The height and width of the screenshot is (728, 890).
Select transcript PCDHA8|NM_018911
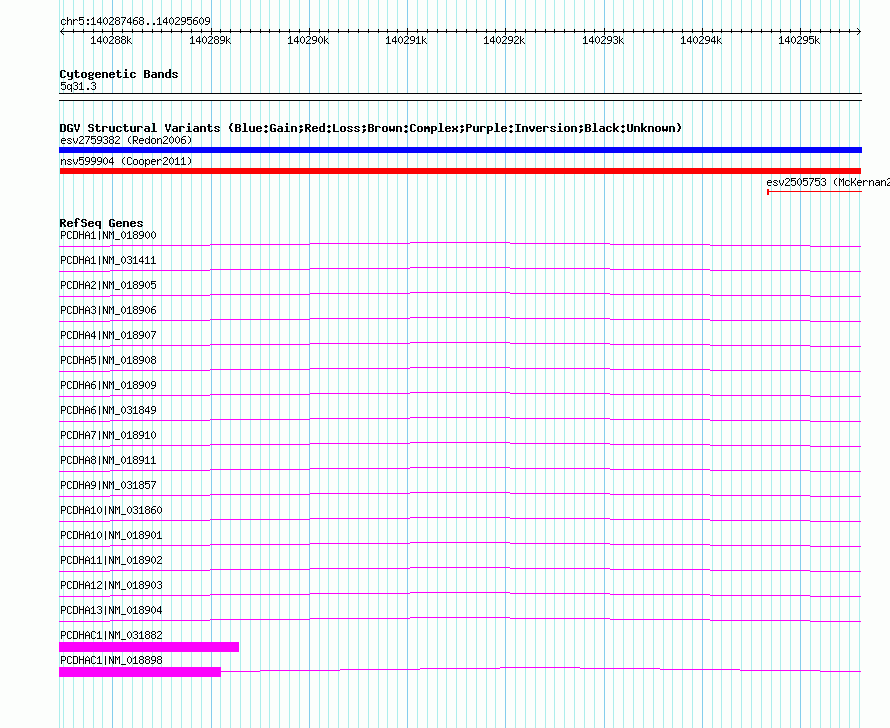(108, 460)
